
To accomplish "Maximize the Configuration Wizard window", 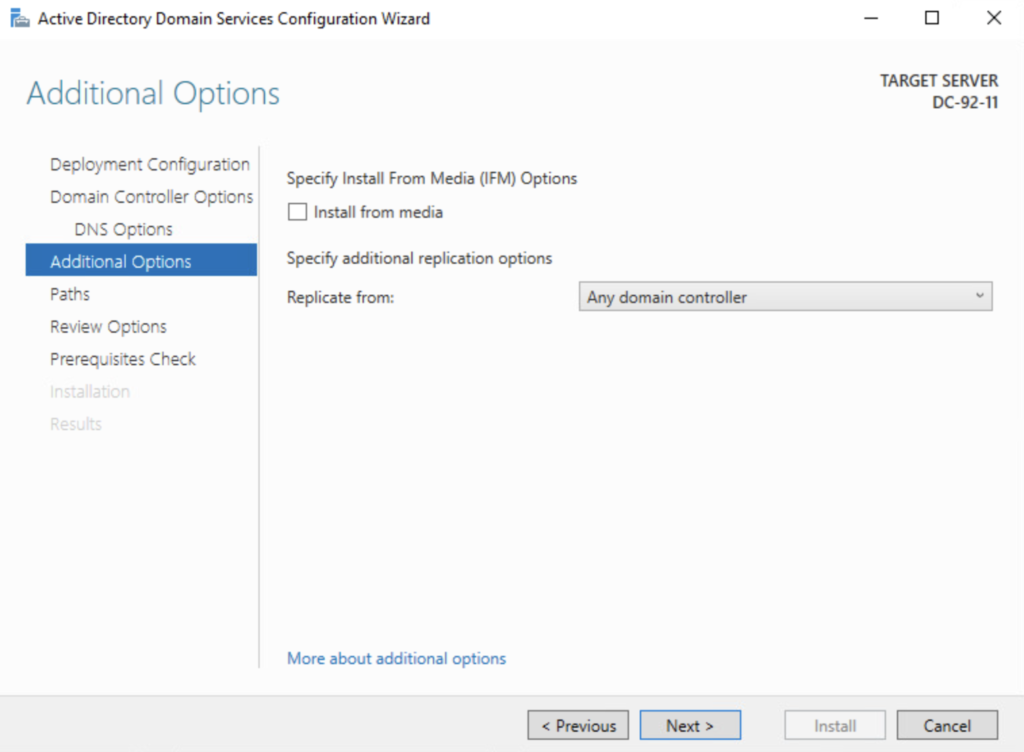I will tap(932, 18).
